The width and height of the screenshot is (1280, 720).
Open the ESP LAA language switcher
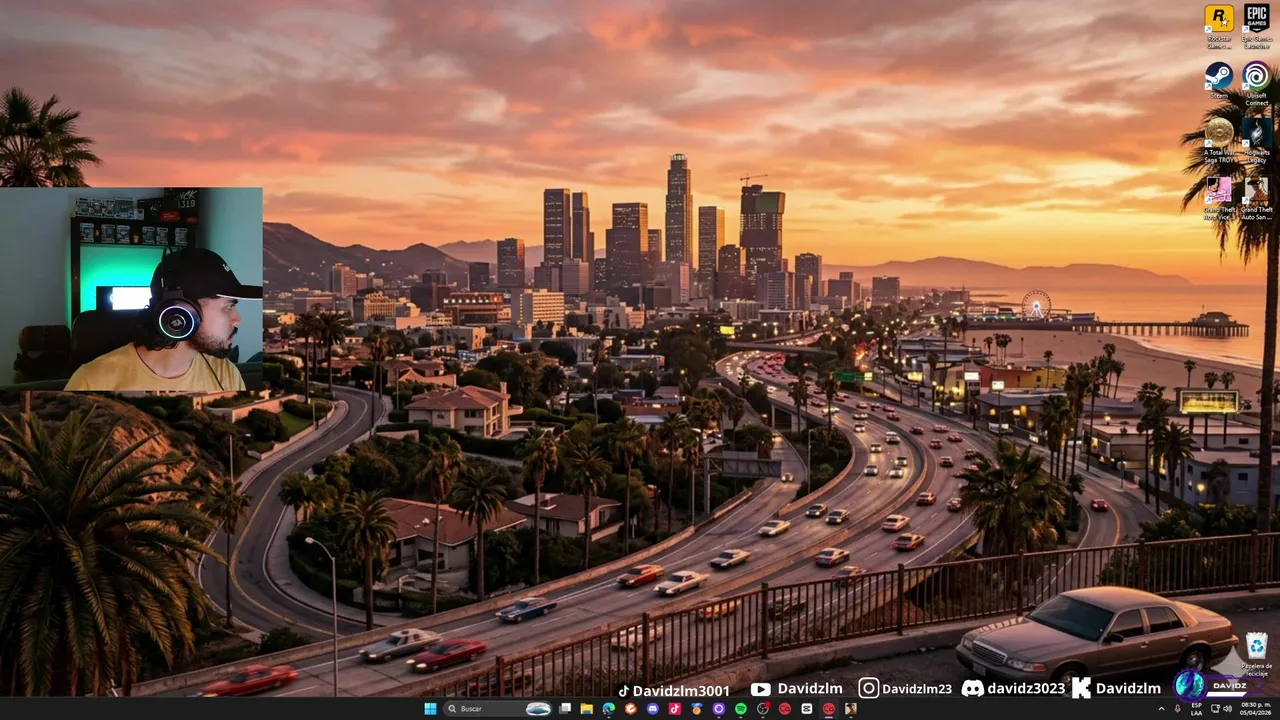pos(1197,709)
